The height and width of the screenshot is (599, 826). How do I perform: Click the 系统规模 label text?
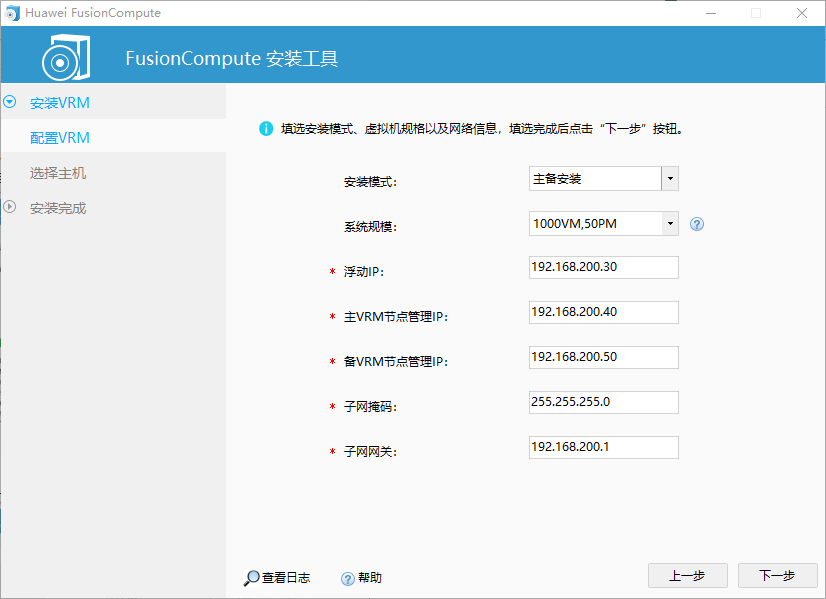[370, 227]
